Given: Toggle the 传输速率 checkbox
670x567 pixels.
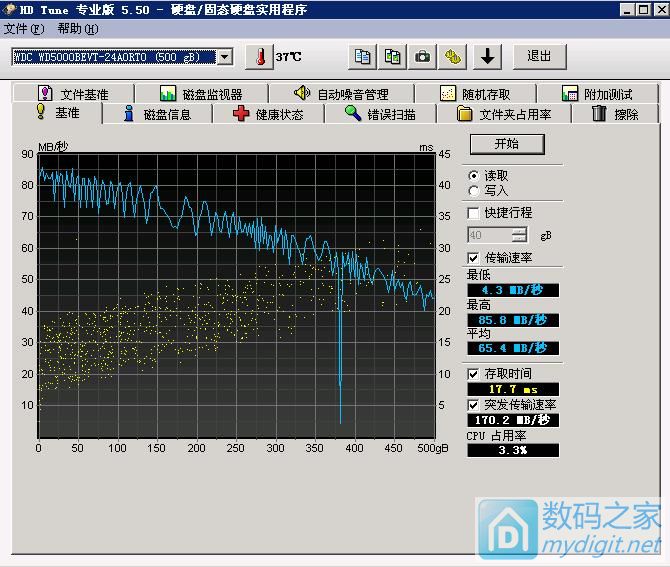Looking at the screenshot, I should [473, 258].
